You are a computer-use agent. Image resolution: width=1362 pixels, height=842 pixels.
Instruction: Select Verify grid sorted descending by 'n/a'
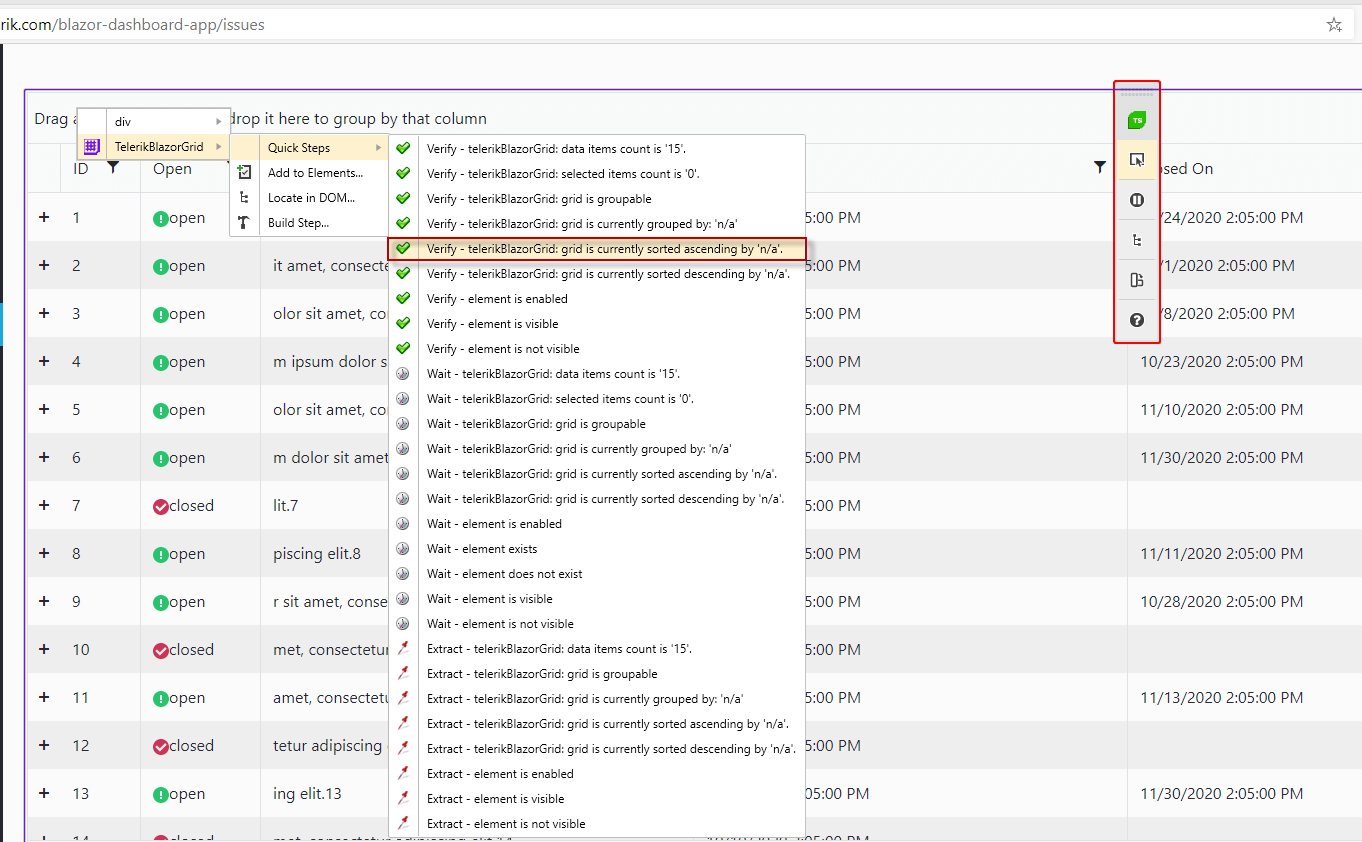pos(597,273)
